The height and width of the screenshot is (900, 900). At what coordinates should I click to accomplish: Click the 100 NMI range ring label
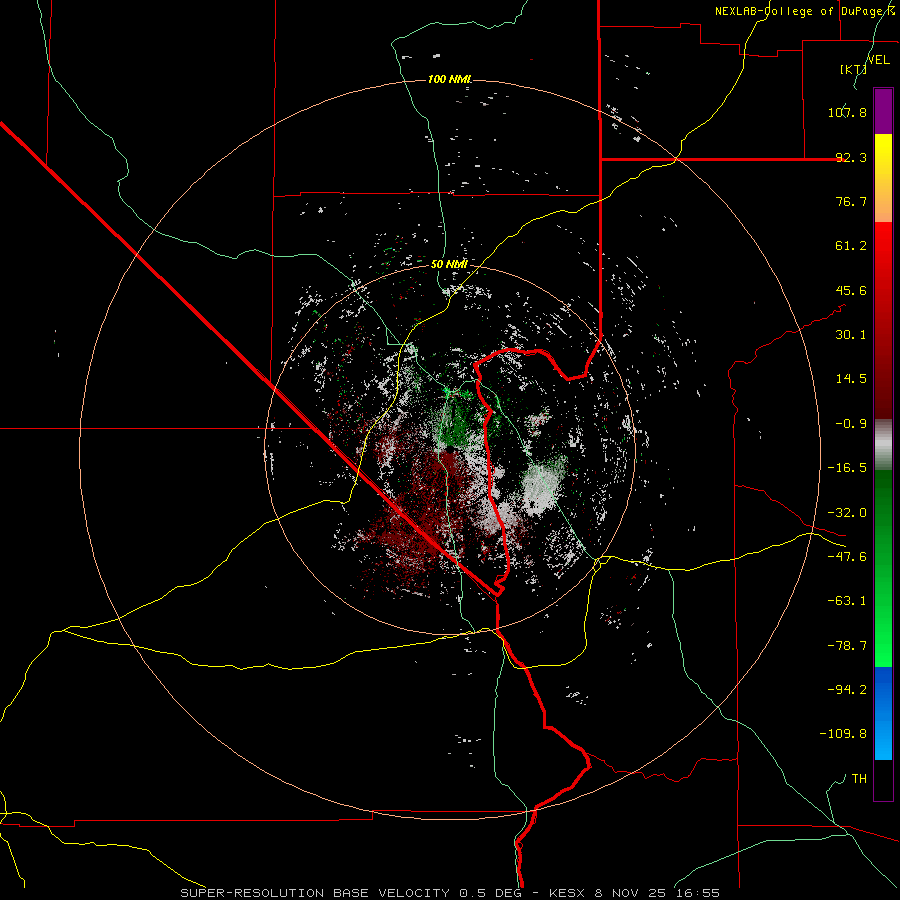tap(449, 79)
